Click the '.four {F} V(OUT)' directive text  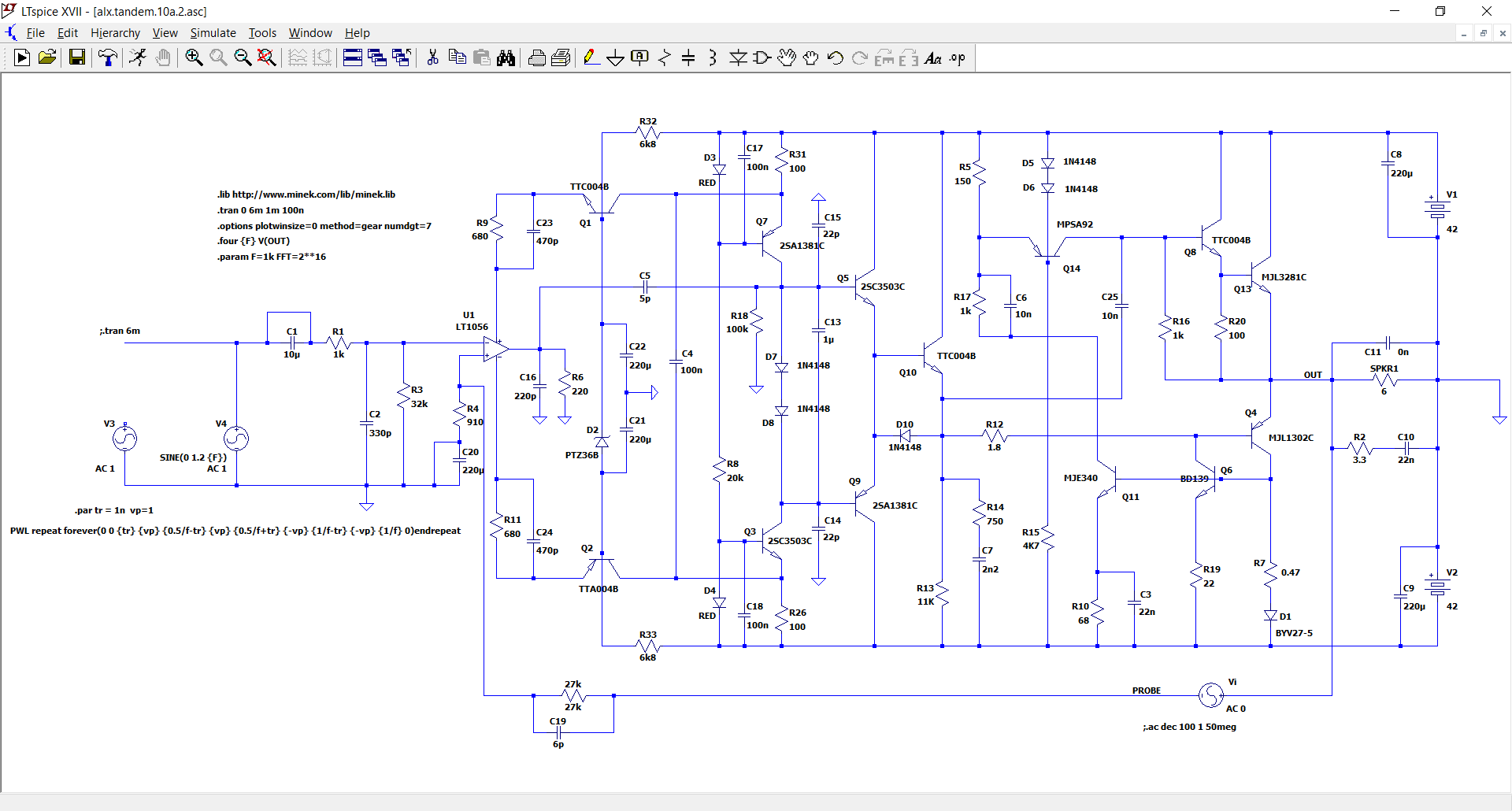pos(254,241)
